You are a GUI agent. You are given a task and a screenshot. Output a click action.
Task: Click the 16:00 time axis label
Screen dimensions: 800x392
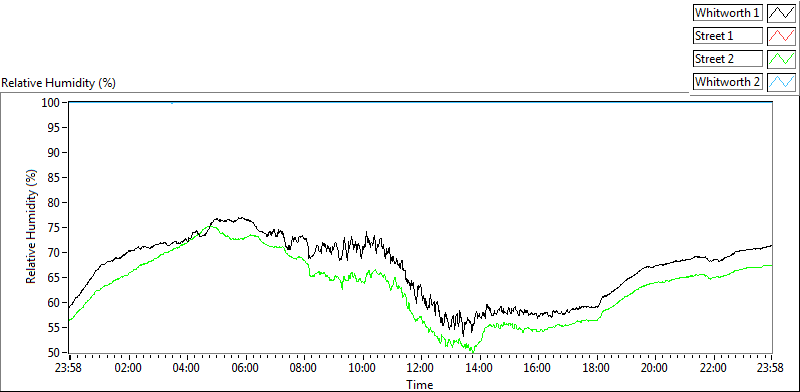538,368
